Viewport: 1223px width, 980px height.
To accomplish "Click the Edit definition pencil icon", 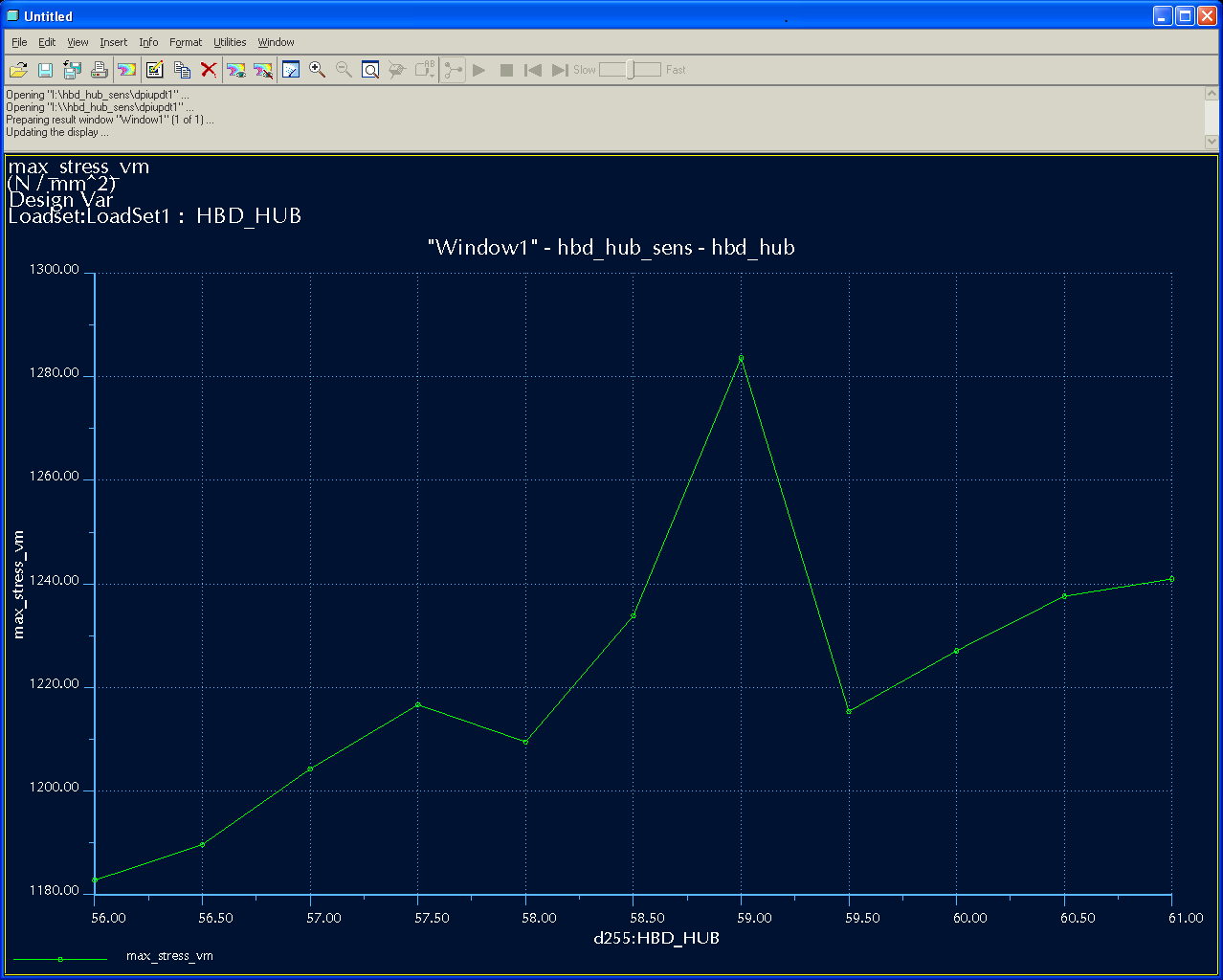I will point(155,70).
